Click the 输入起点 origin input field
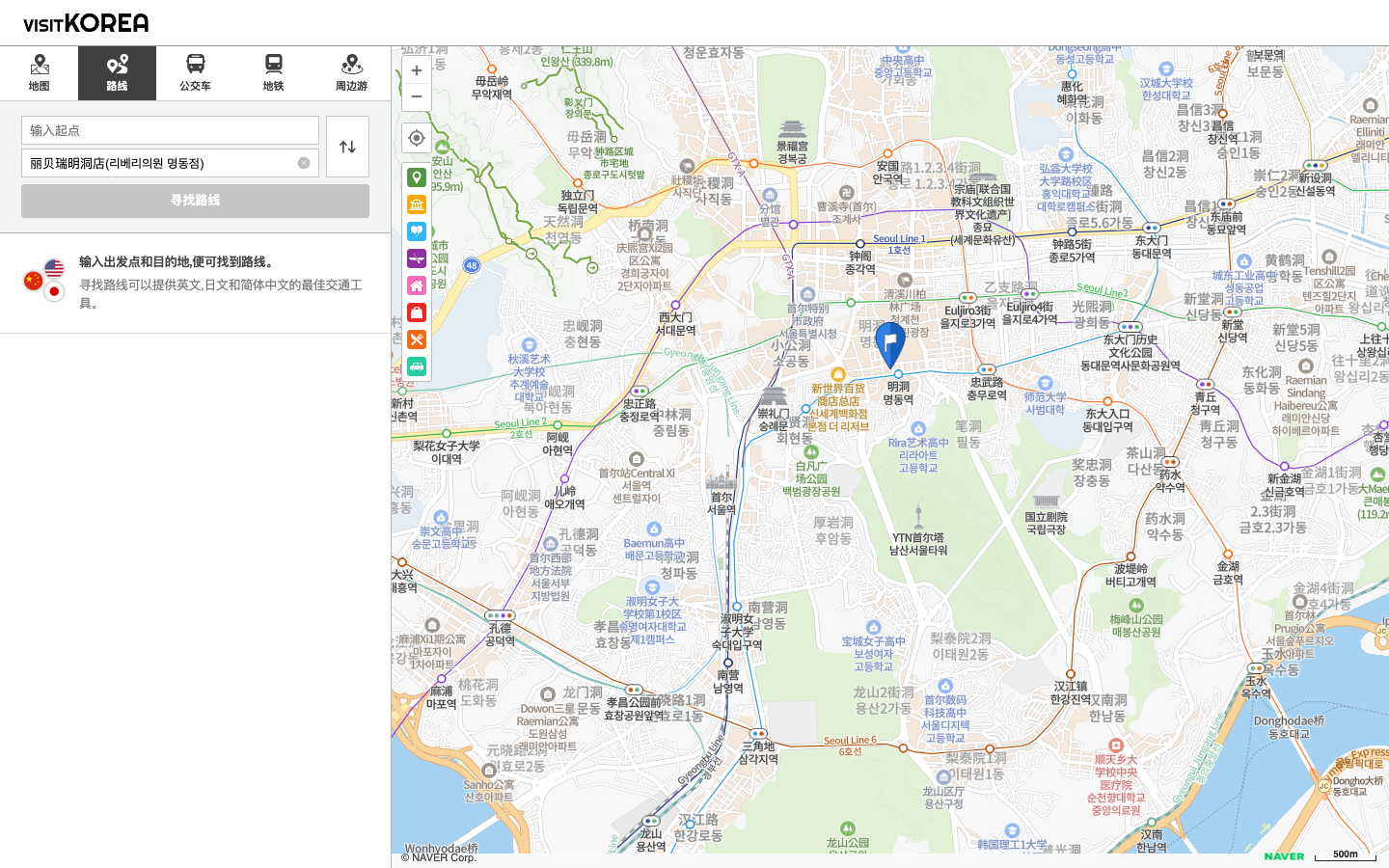This screenshot has width=1389, height=868. point(170,129)
